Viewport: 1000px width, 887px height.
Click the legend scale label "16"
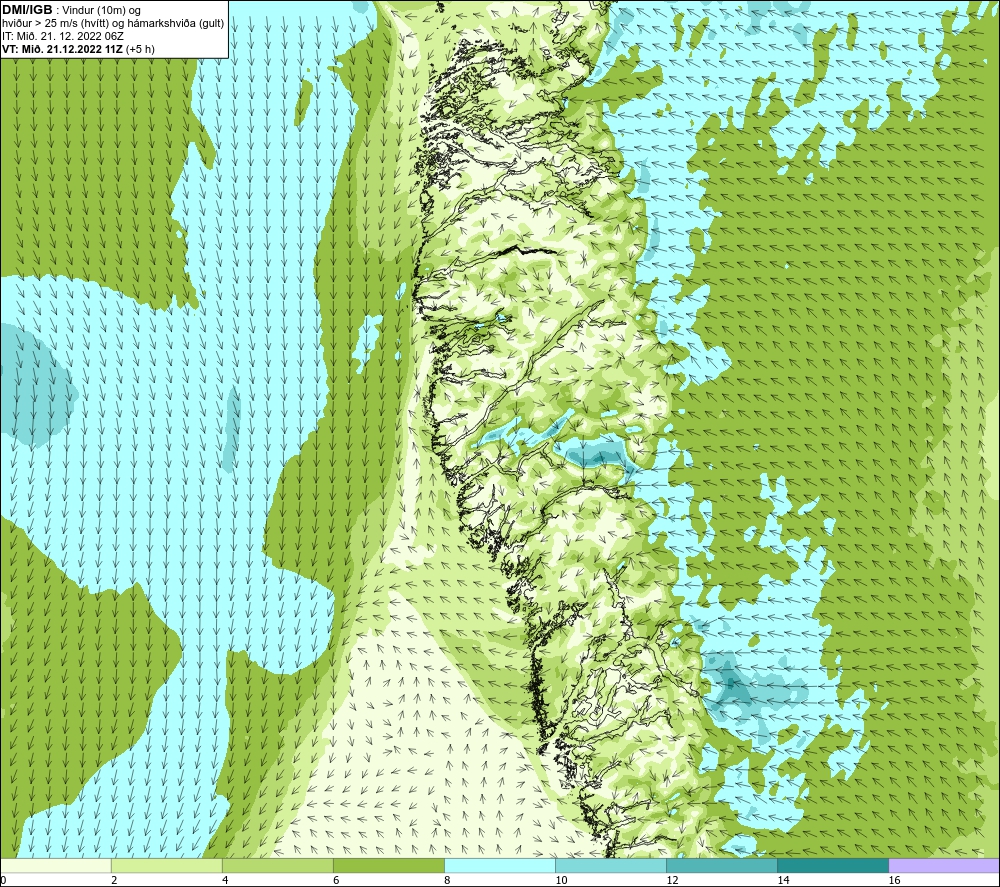(x=894, y=881)
